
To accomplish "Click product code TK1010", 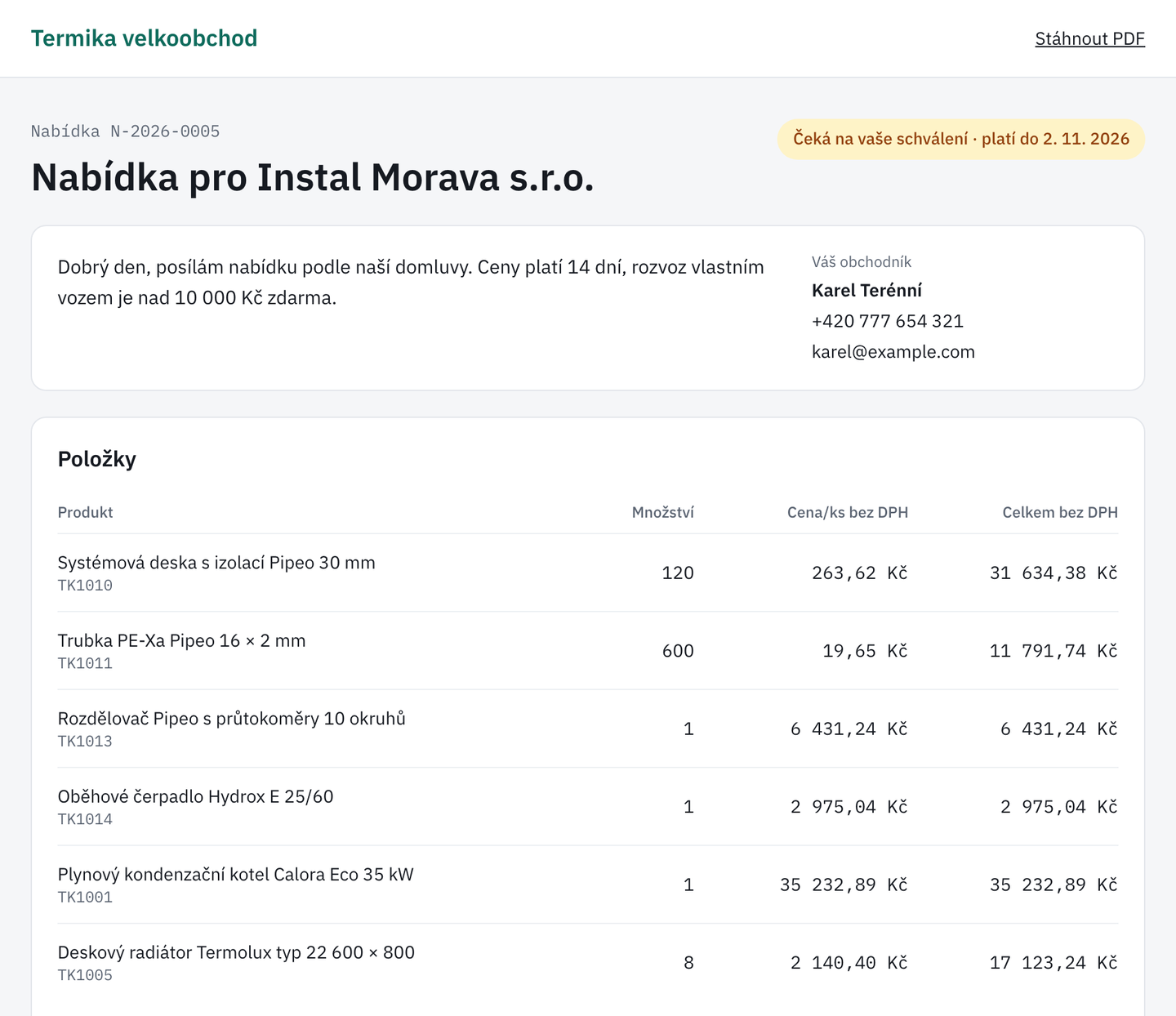I will 85,586.
